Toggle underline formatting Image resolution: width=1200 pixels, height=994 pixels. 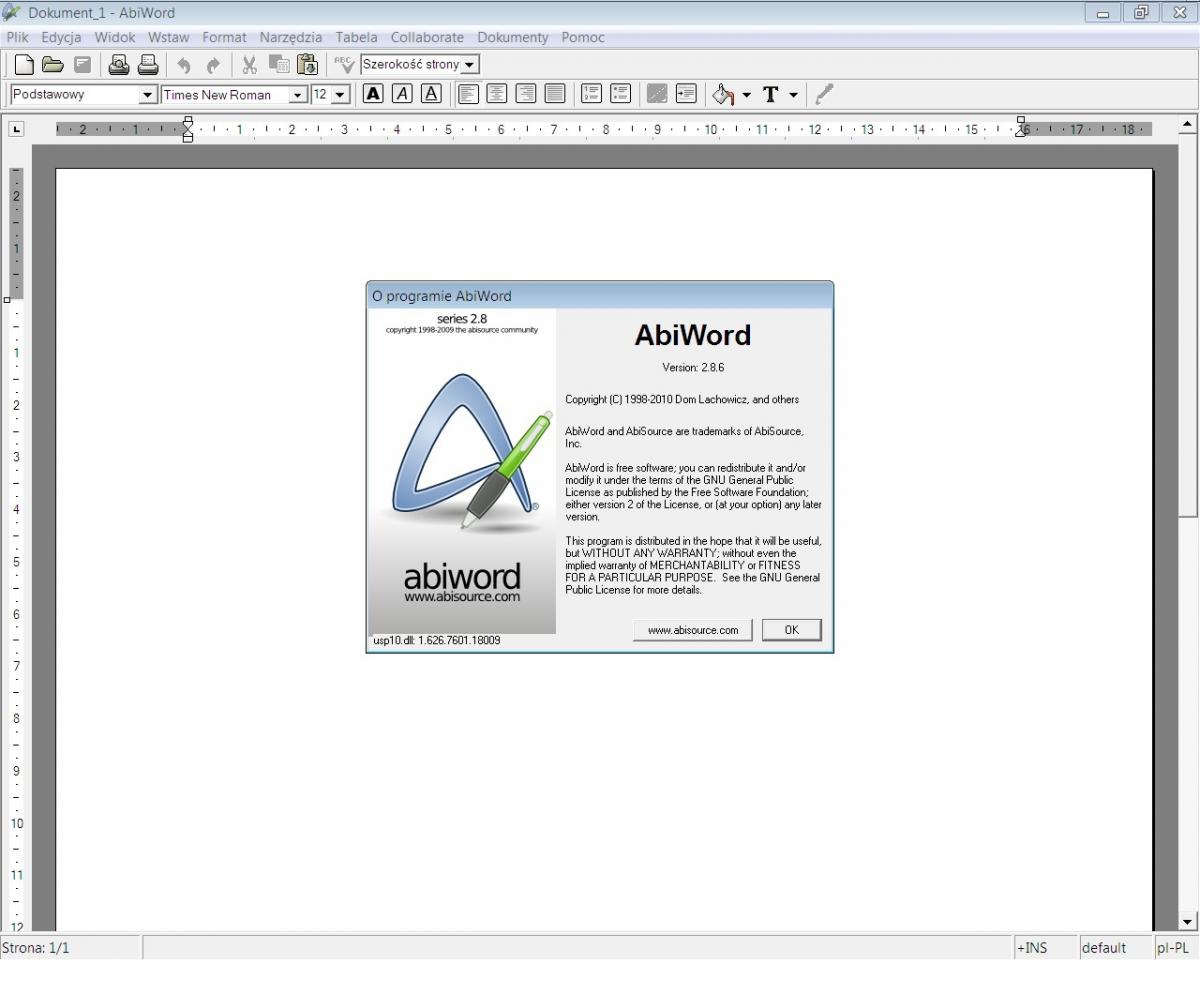(x=431, y=94)
